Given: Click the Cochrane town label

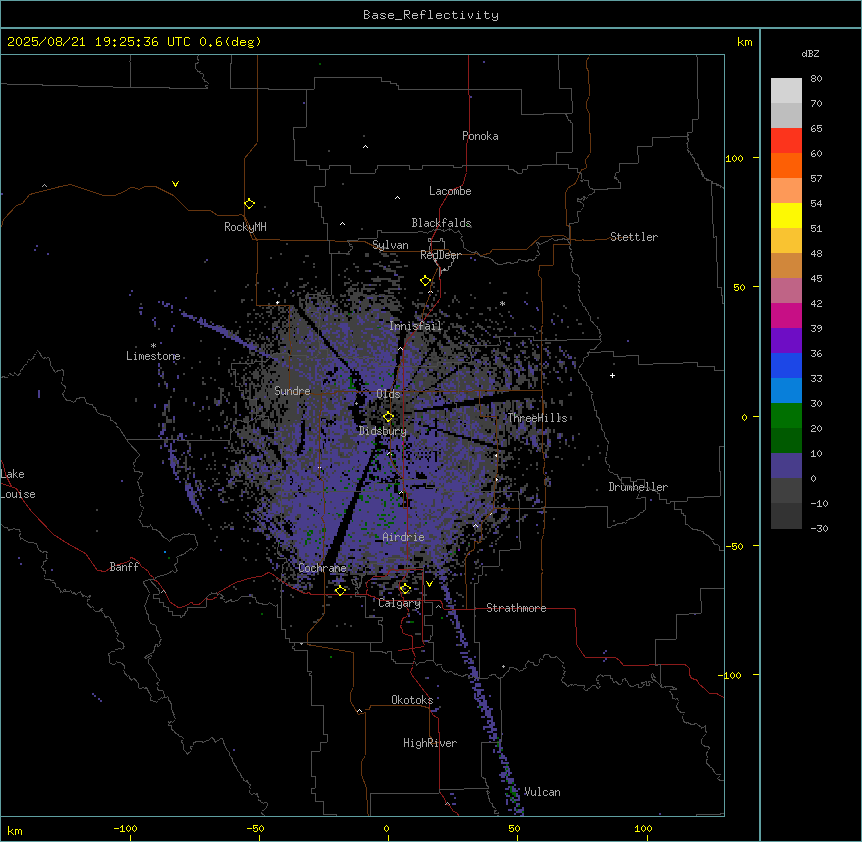Looking at the screenshot, I should tap(322, 568).
